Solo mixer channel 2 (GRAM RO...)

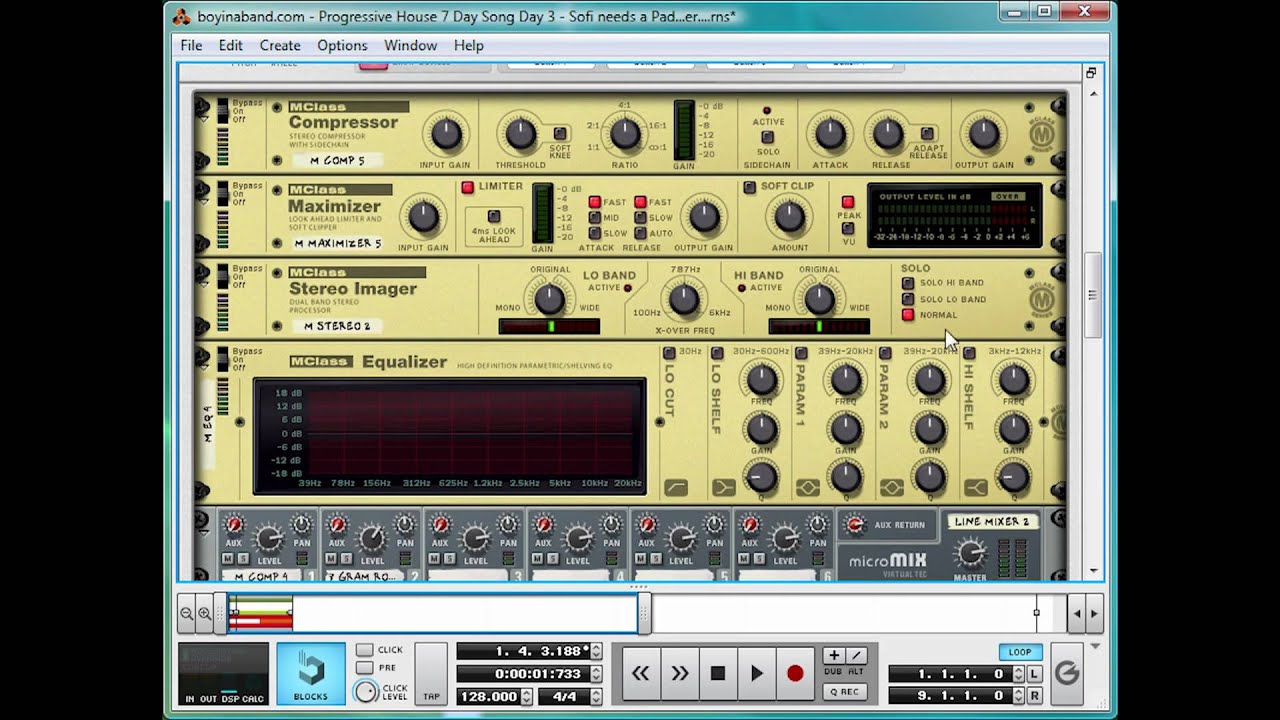pyautogui.click(x=344, y=559)
